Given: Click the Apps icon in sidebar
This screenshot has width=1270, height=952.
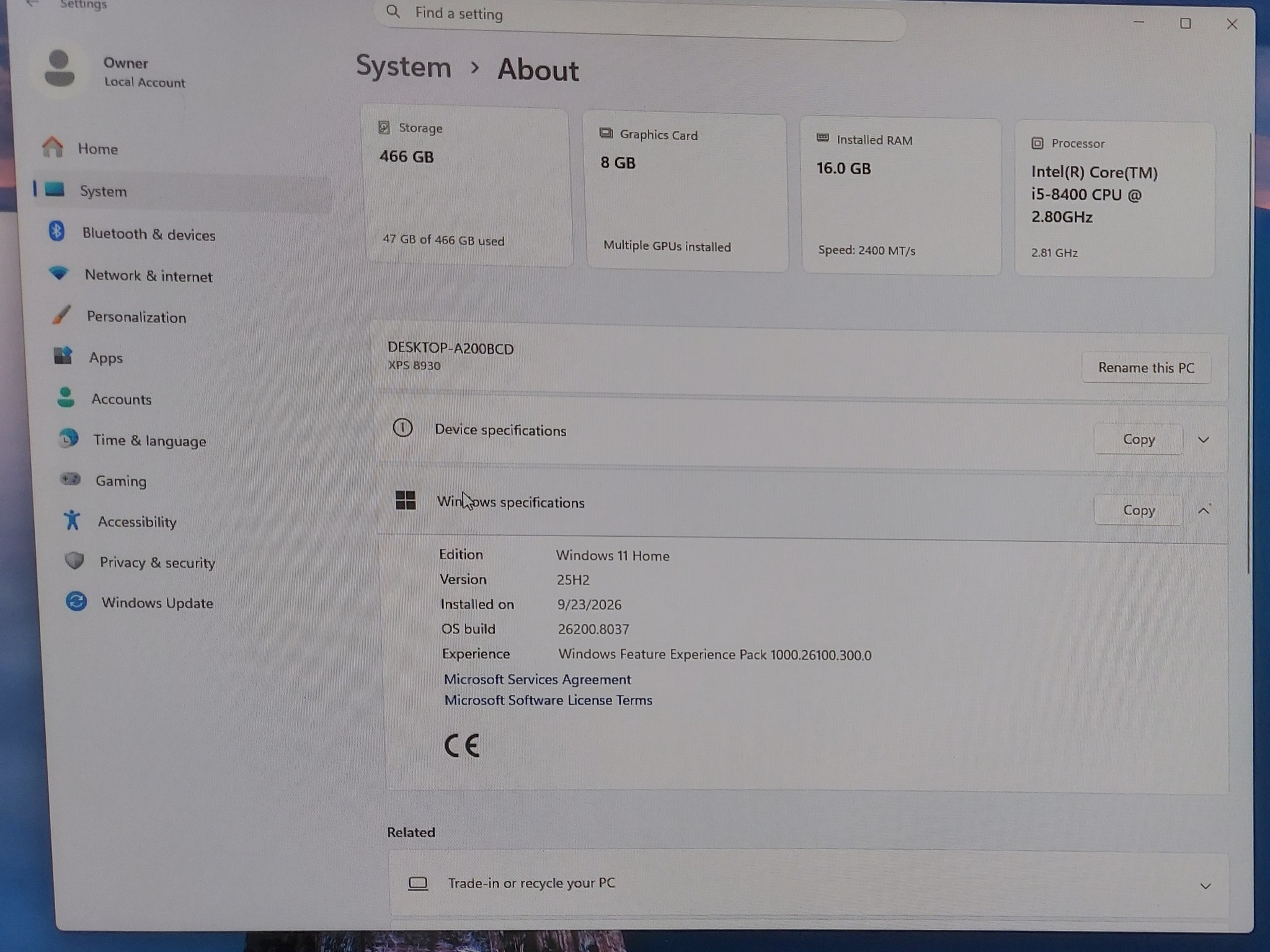Looking at the screenshot, I should pyautogui.click(x=63, y=356).
